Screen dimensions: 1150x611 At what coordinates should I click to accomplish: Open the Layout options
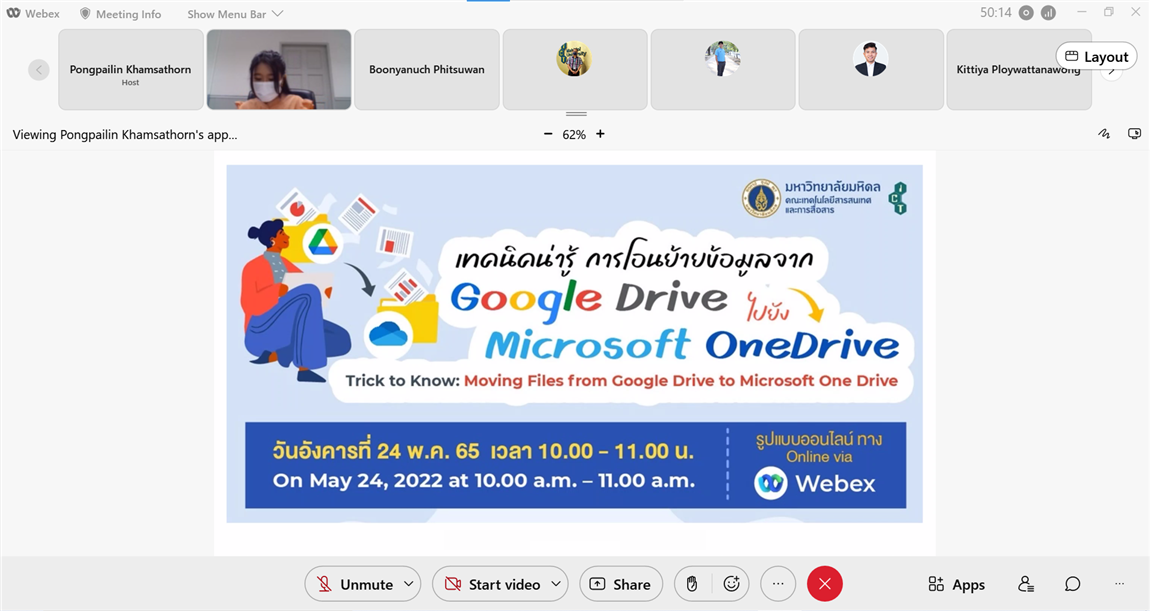click(x=1096, y=57)
